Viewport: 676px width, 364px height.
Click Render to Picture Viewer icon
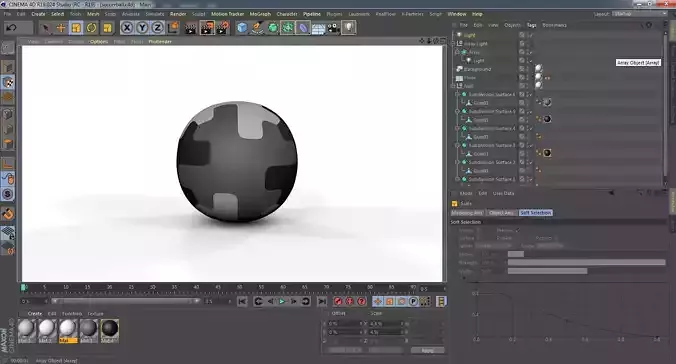click(x=207, y=28)
